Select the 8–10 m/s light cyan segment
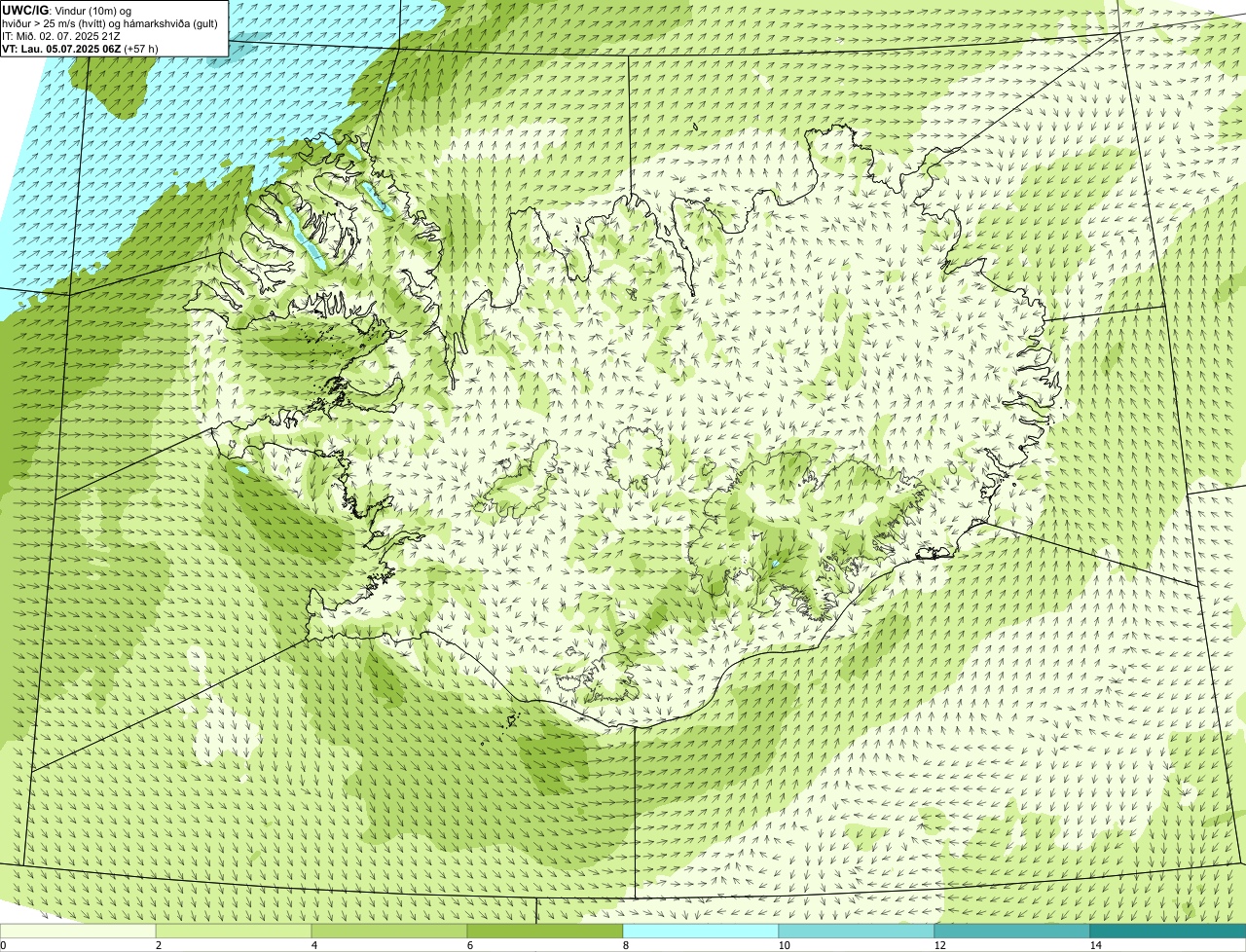 coord(701,931)
